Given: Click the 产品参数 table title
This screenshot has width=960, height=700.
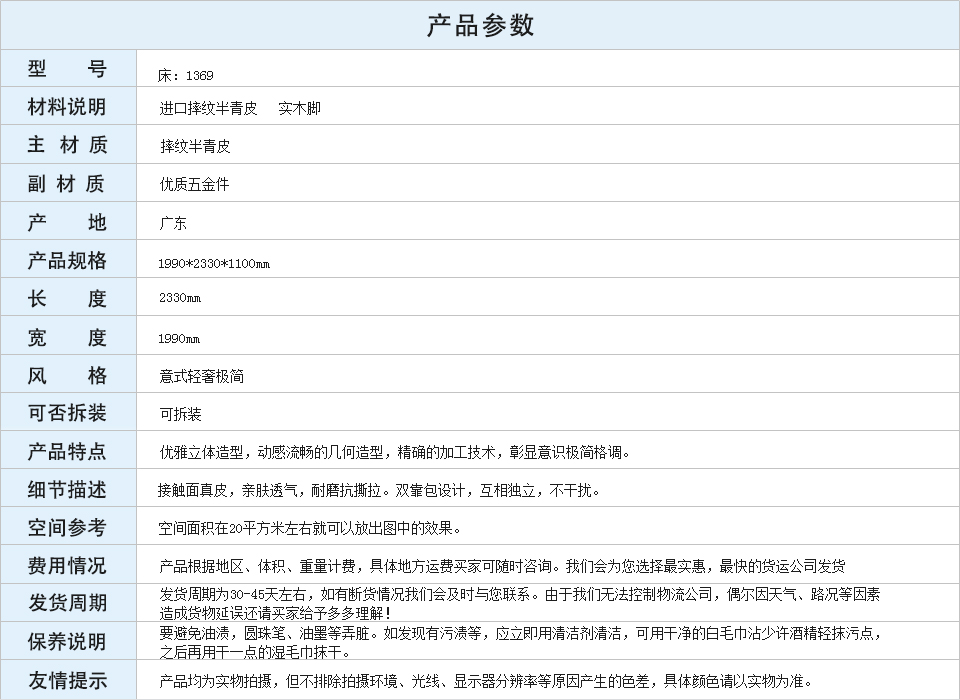Looking at the screenshot, I should (x=480, y=26).
